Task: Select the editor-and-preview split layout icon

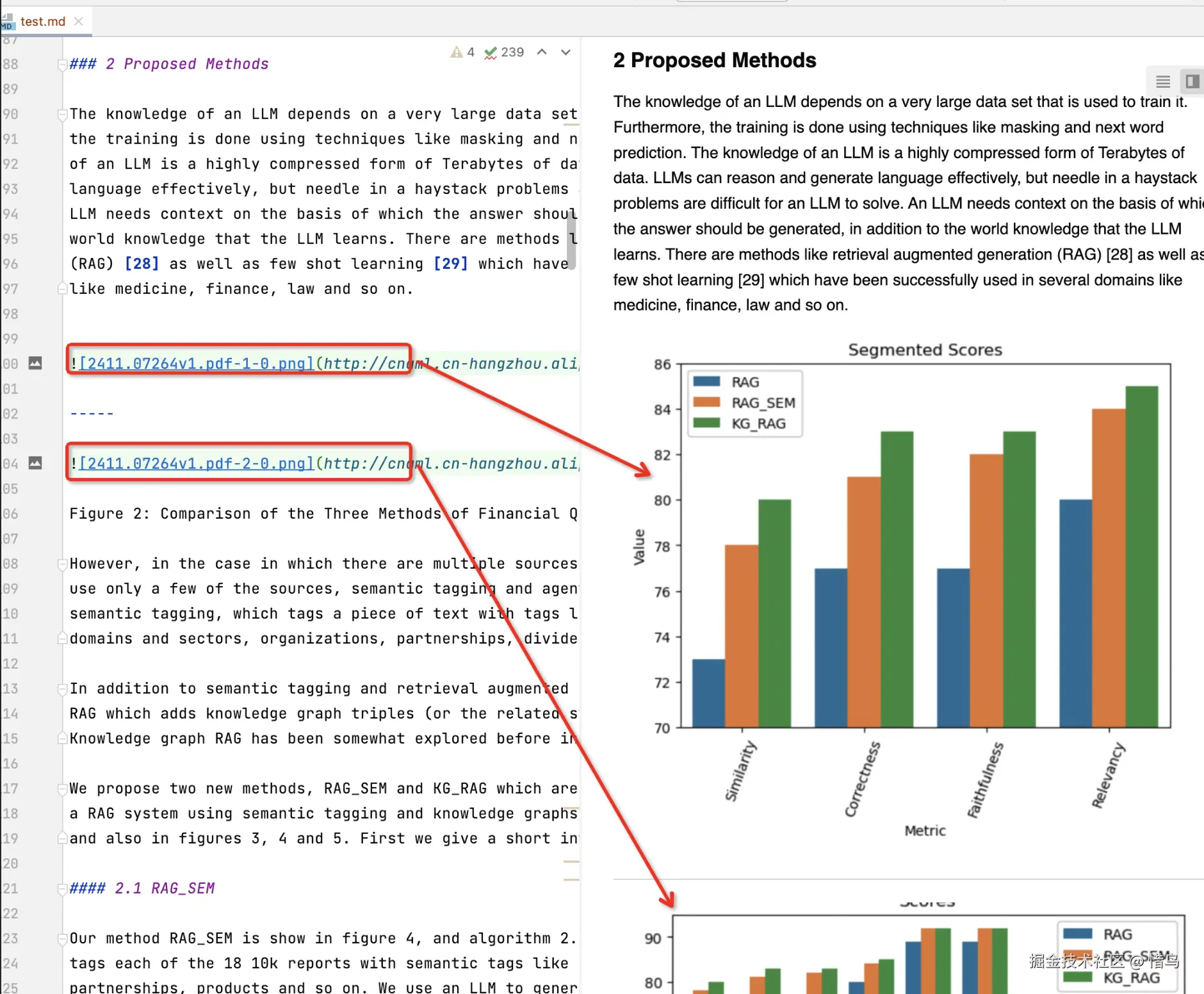Action: pyautogui.click(x=1192, y=81)
